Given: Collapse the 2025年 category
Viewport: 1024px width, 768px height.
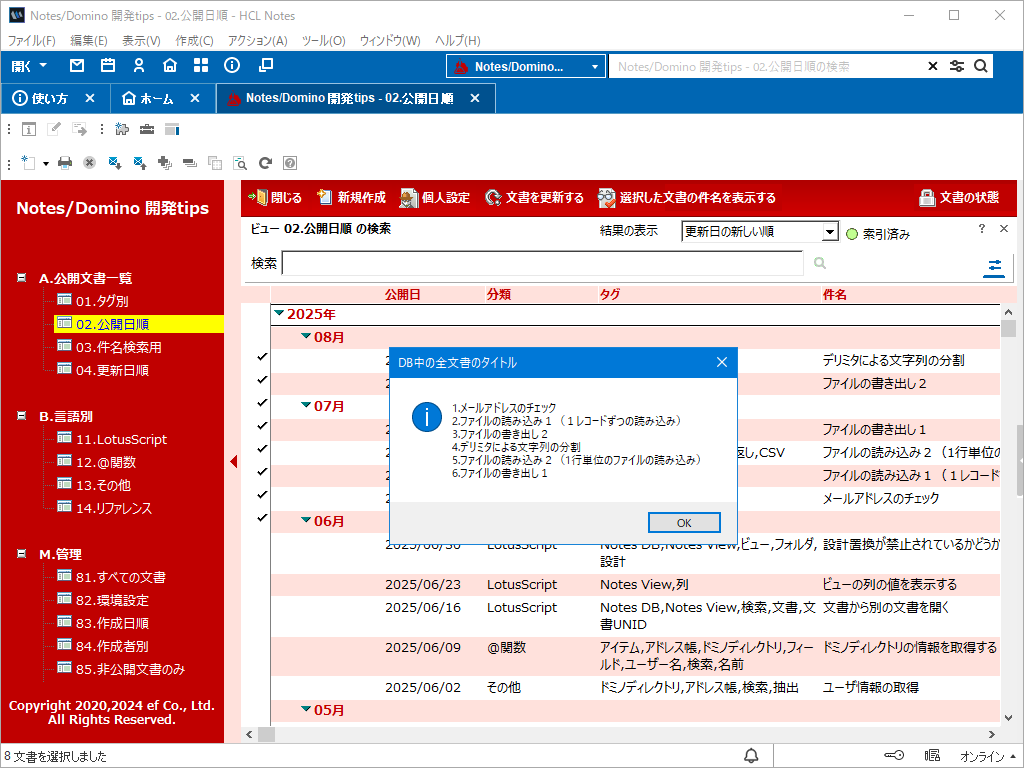Looking at the screenshot, I should pos(279,314).
